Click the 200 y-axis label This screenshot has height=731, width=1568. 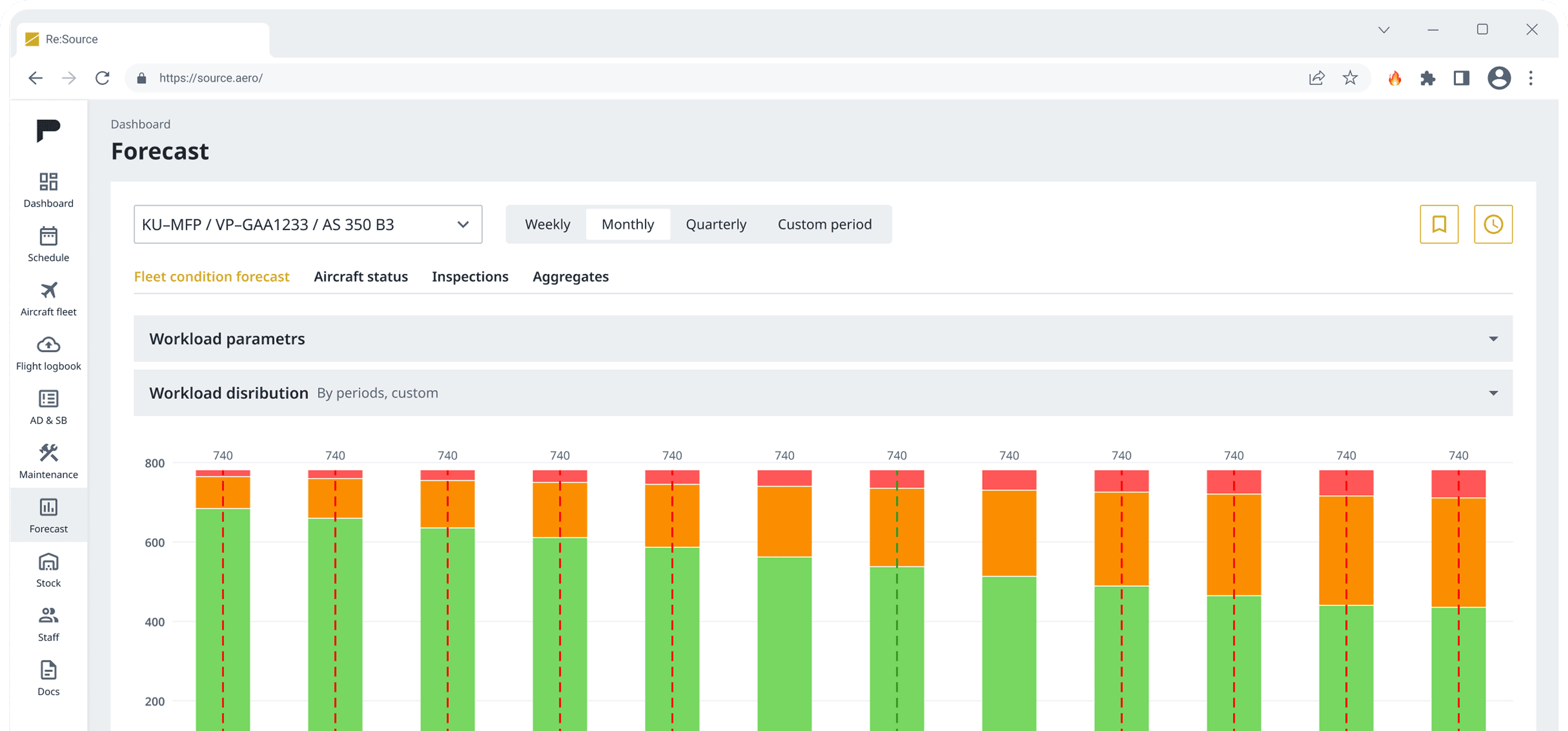(x=154, y=701)
